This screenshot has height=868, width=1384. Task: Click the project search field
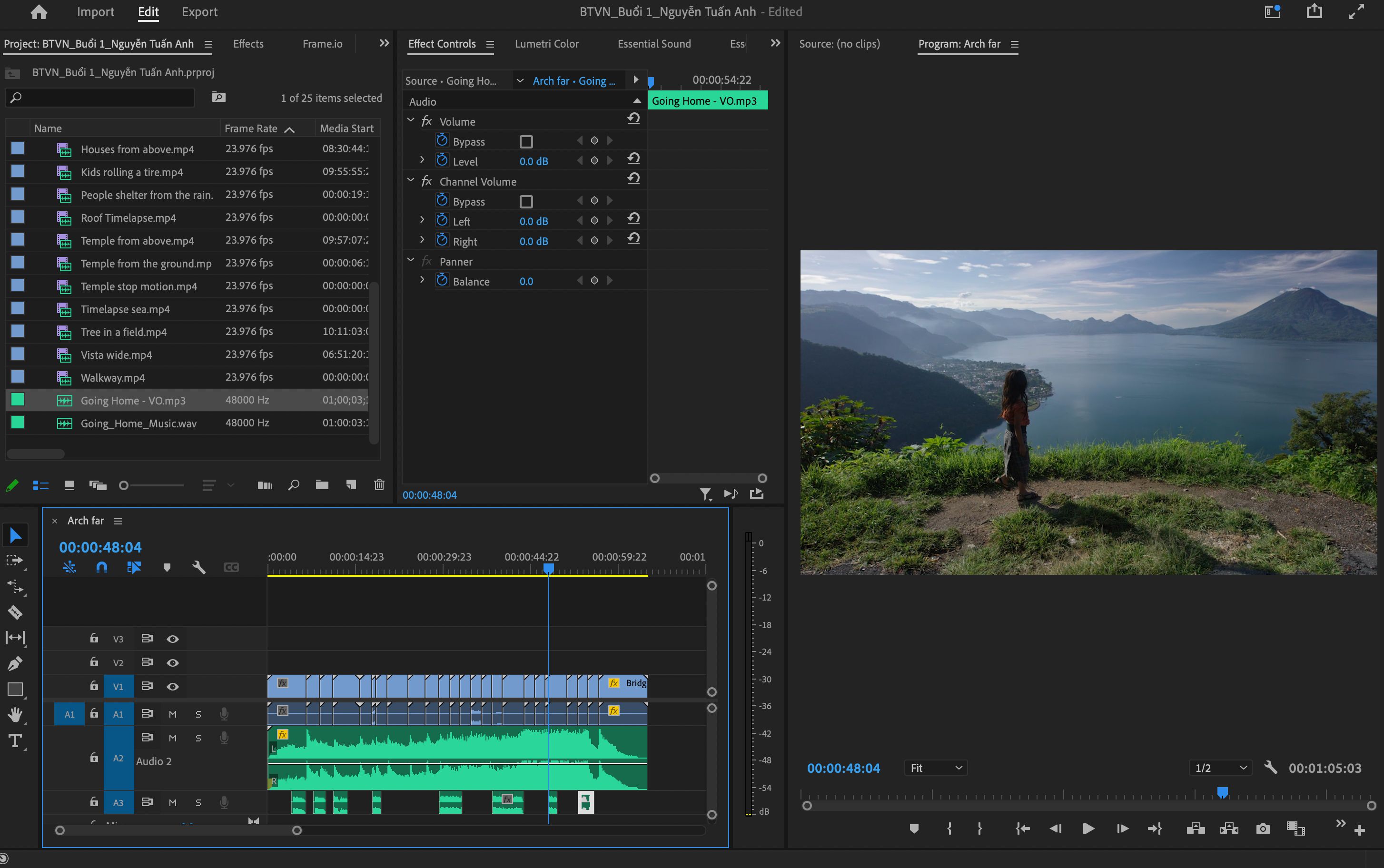coord(100,97)
